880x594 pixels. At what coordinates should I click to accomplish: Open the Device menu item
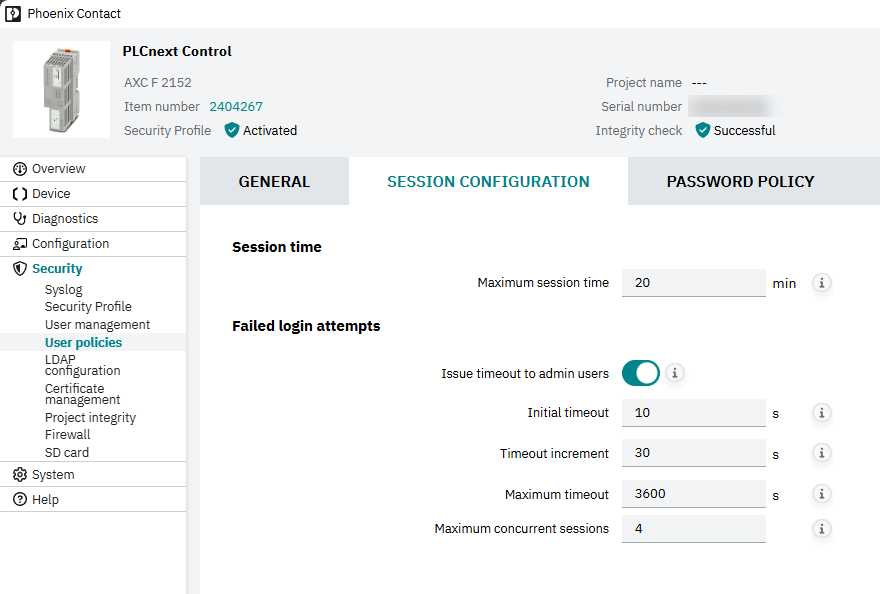93,194
